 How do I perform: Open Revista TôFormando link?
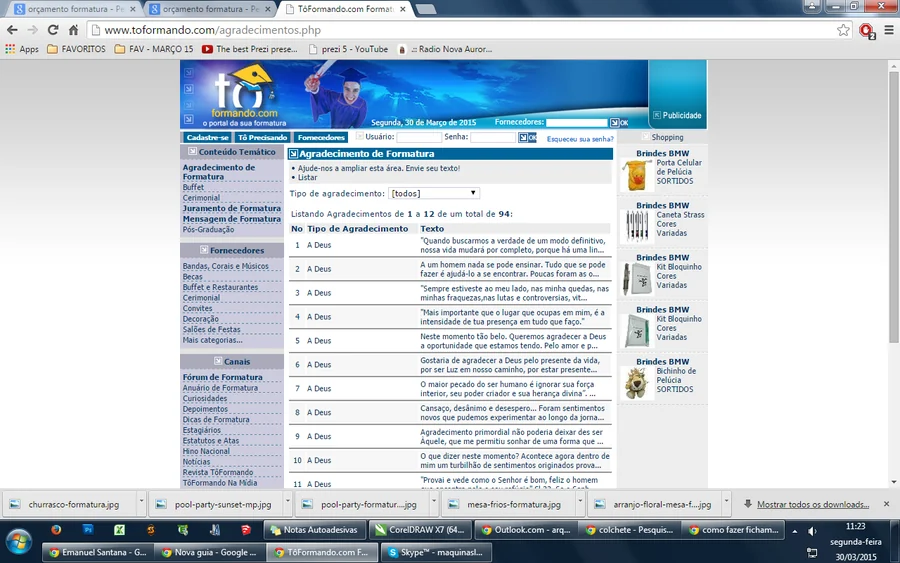pyautogui.click(x=218, y=472)
